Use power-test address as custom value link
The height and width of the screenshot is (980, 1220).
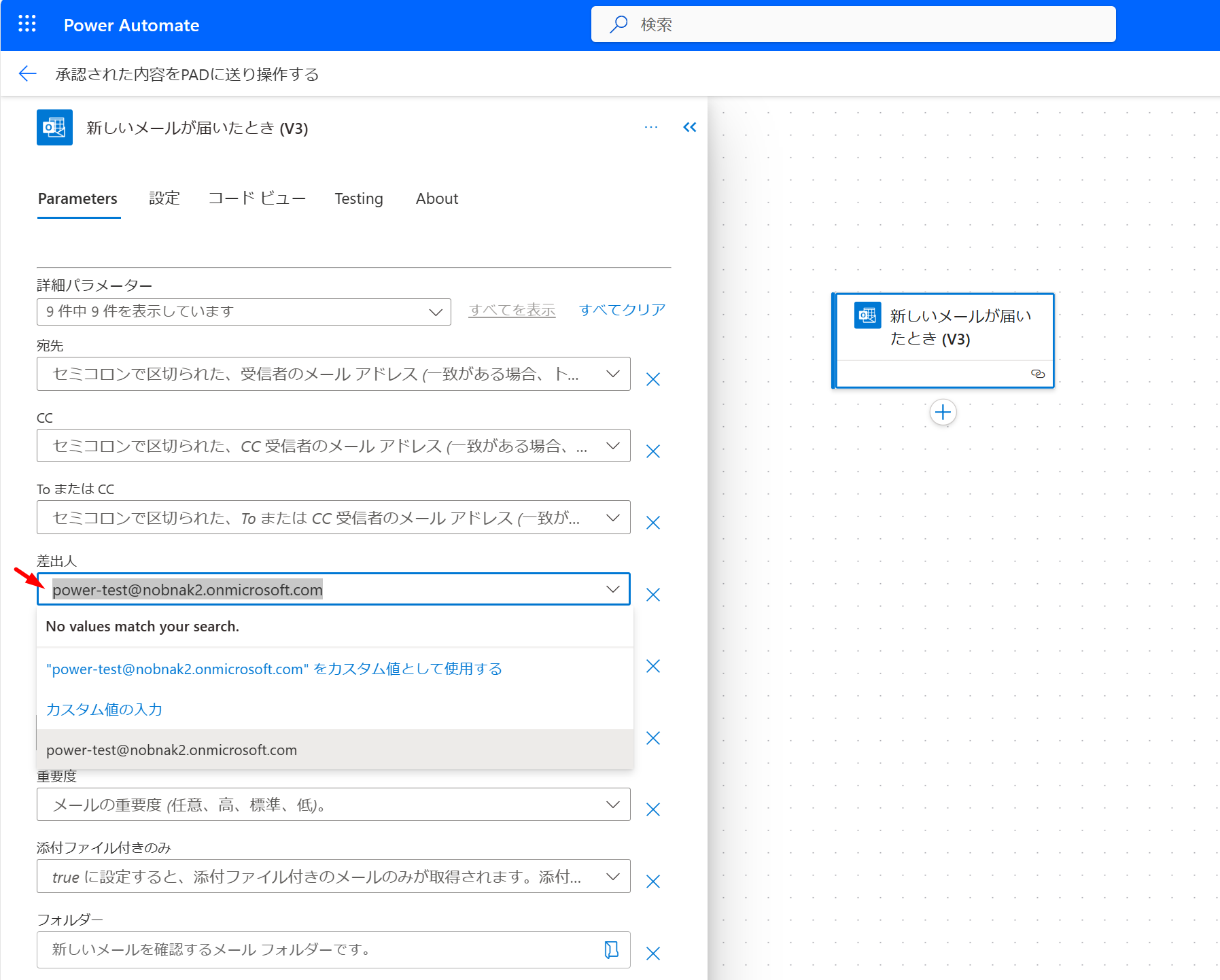pos(274,669)
